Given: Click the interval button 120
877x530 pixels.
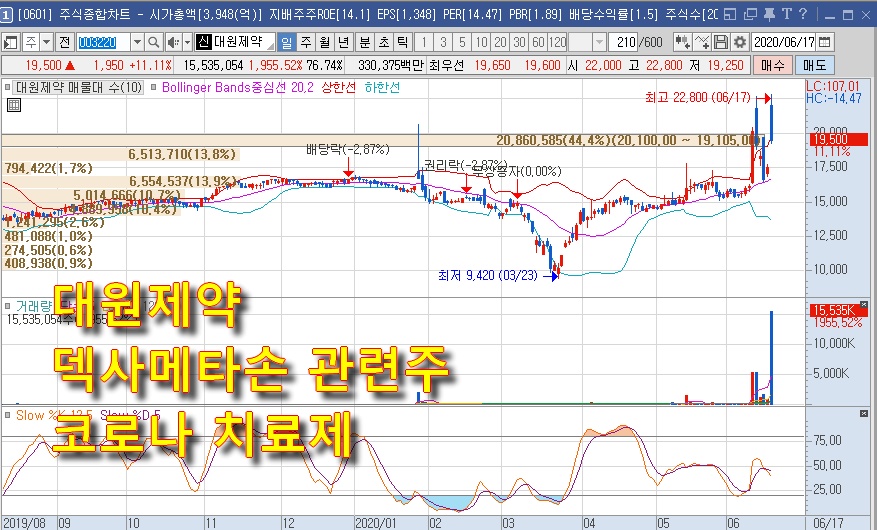Looking at the screenshot, I should (557, 42).
